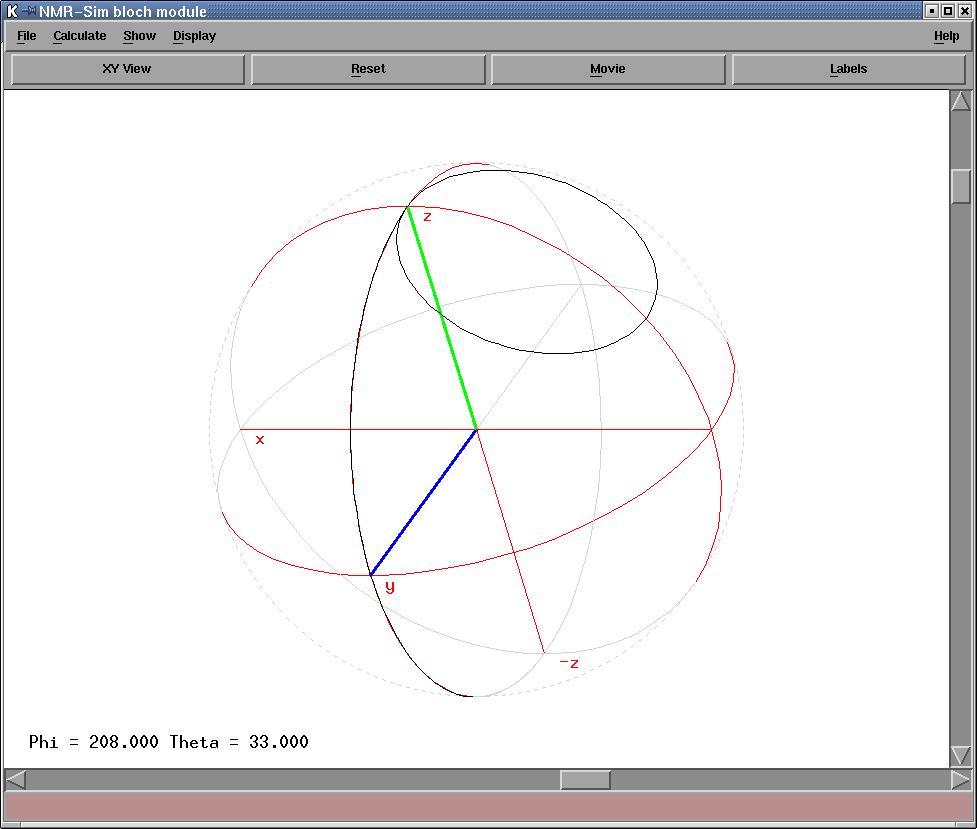Click the window menu K icon
The height and width of the screenshot is (829, 977).
(x=12, y=11)
